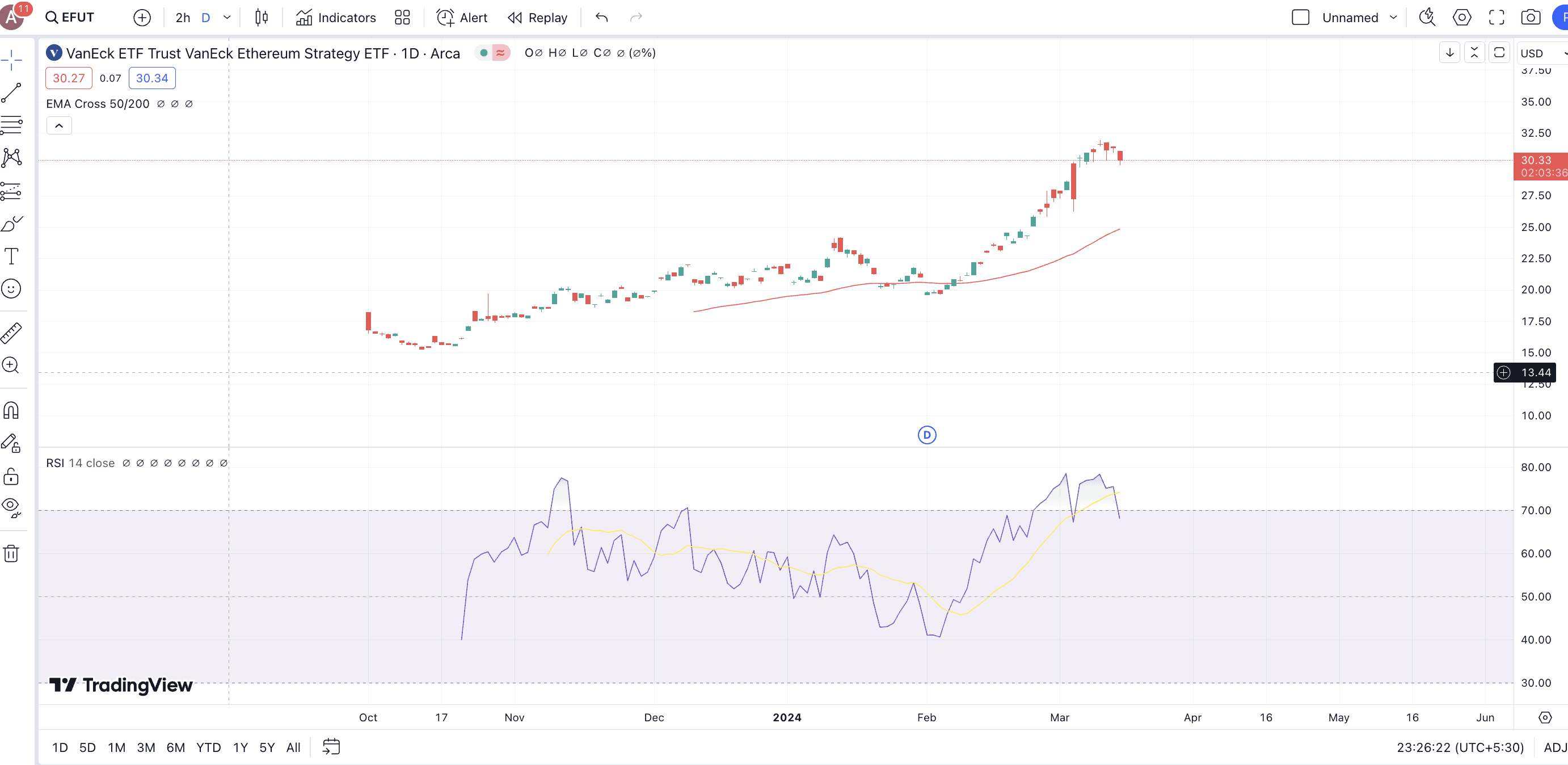Switch to the YTD range tab
1568x765 pixels.
pos(208,747)
